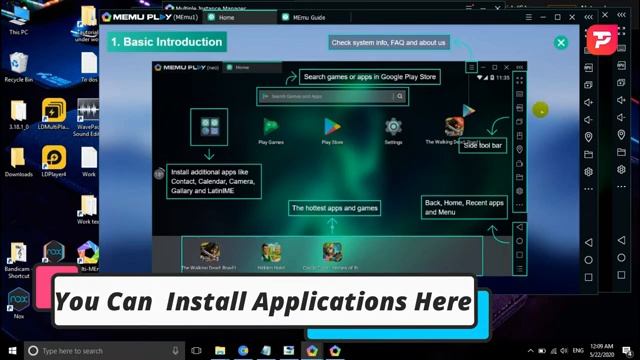The height and width of the screenshot is (360, 640).
Task: Open the clock showing 12:09 AM
Action: pyautogui.click(x=602, y=351)
